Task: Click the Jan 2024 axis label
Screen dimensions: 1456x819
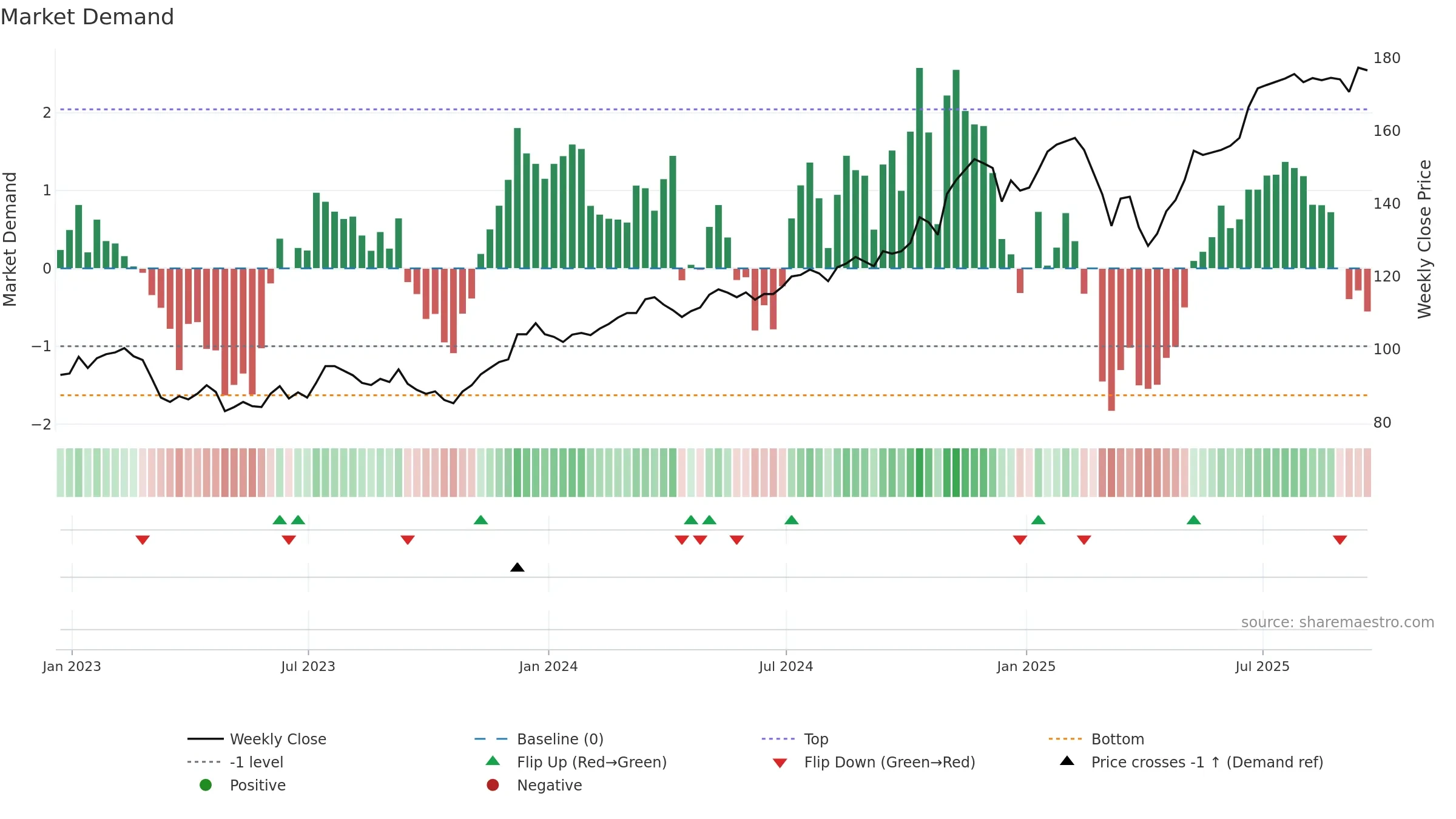Action: point(548,667)
